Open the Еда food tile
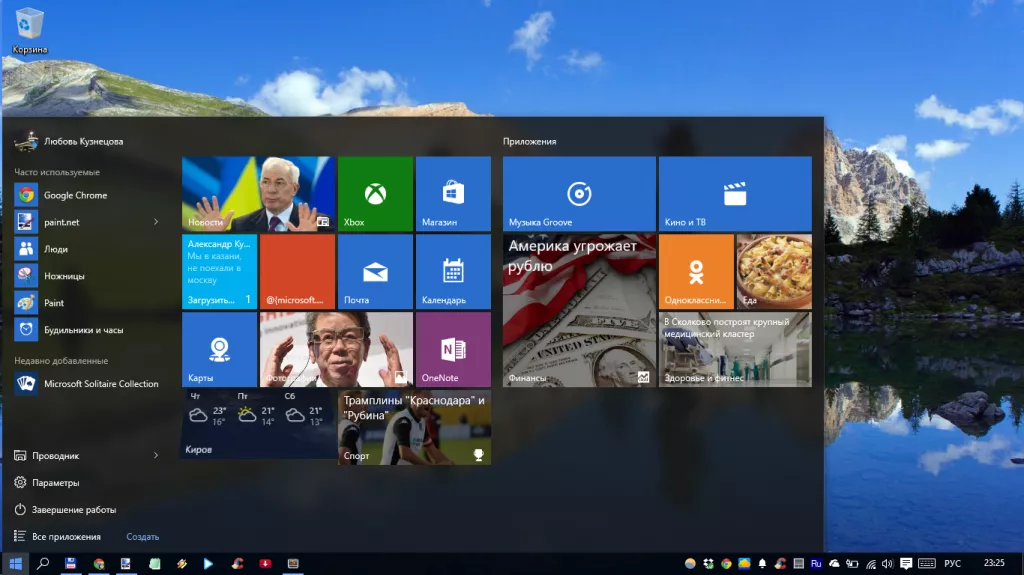 click(775, 271)
